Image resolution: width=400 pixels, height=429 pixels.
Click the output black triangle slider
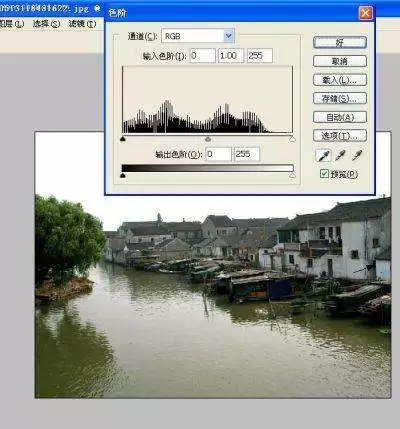pyautogui.click(x=123, y=175)
